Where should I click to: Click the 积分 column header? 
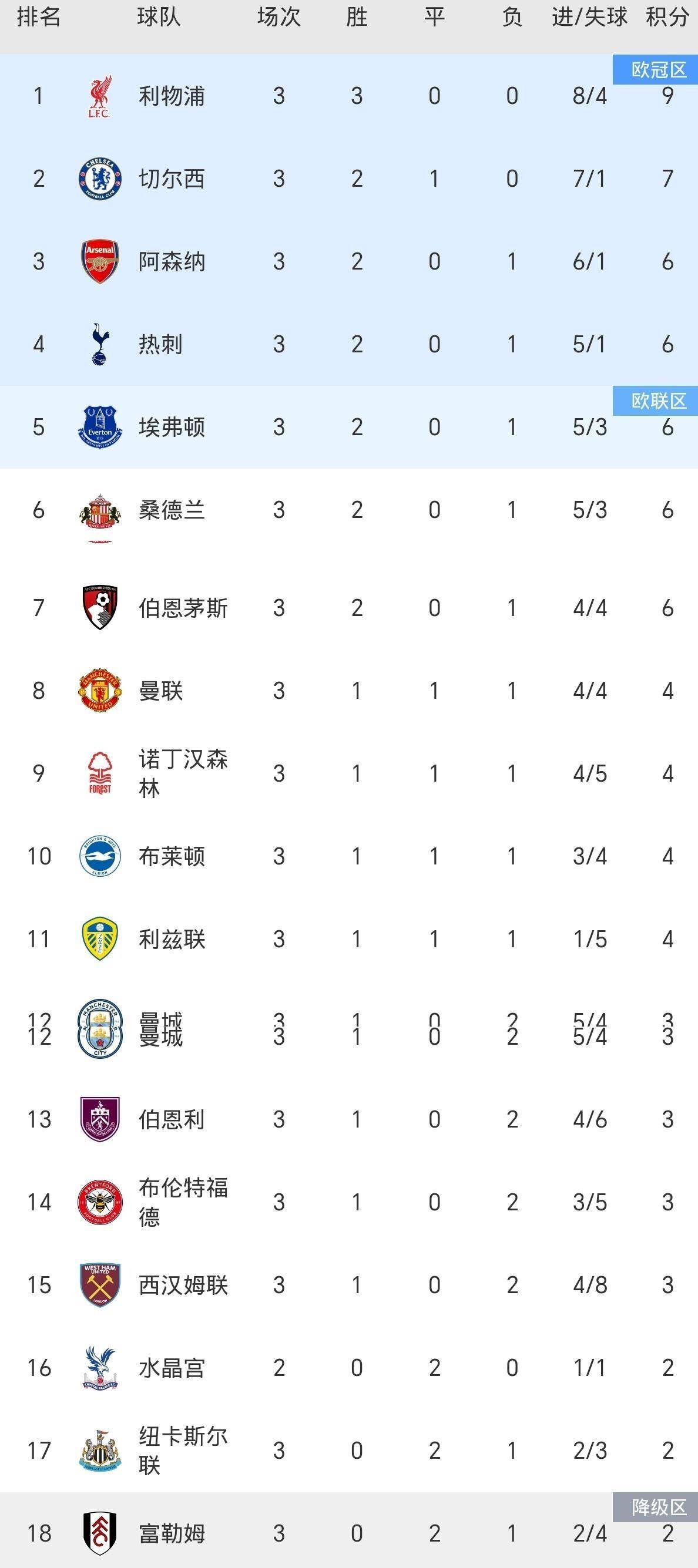pyautogui.click(x=667, y=17)
